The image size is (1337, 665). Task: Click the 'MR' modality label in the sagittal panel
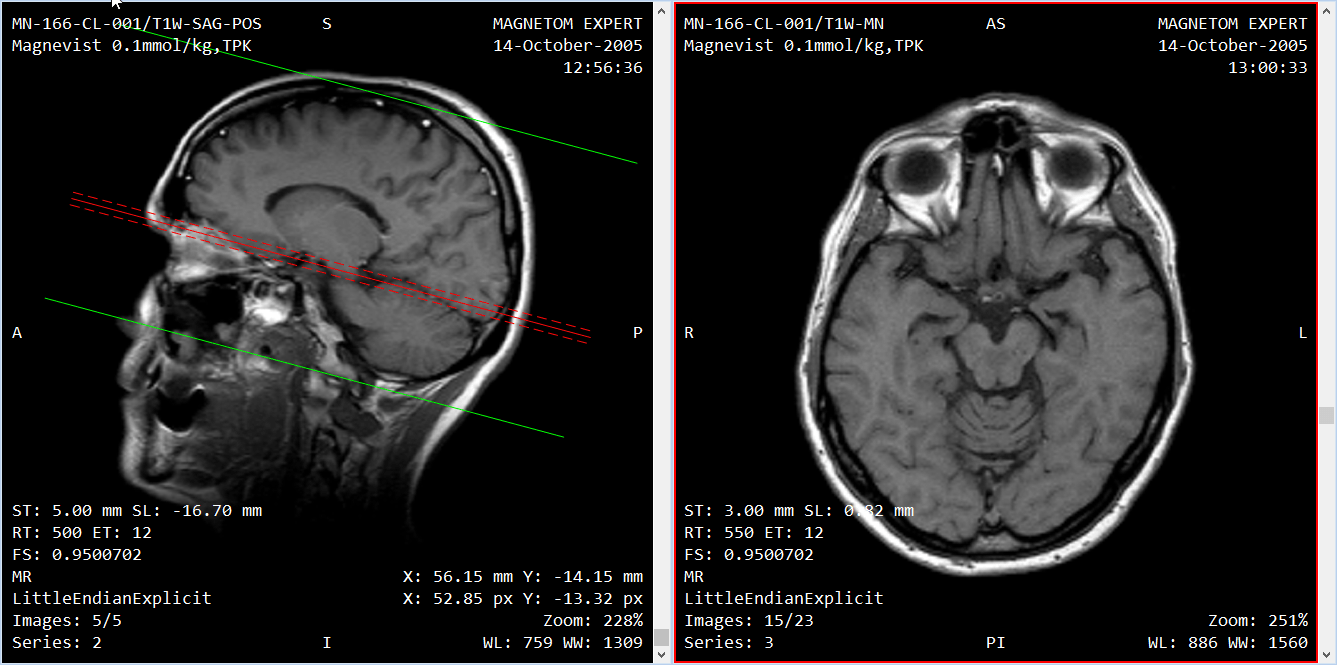tap(22, 577)
